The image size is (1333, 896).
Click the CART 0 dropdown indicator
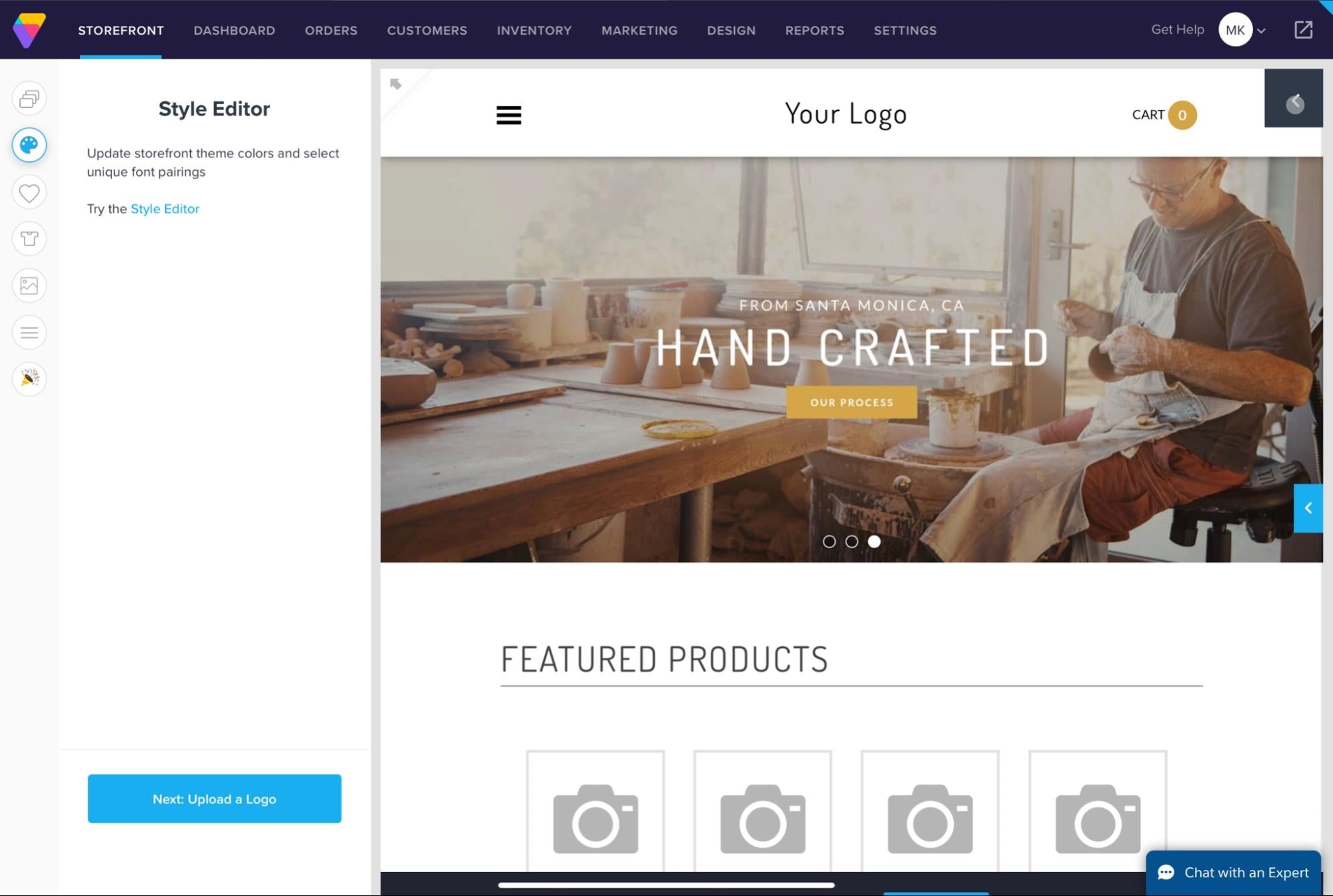[x=1182, y=114]
